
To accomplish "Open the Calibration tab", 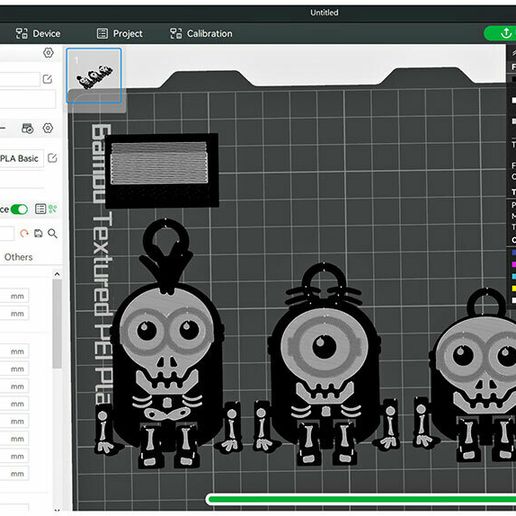I will [201, 34].
